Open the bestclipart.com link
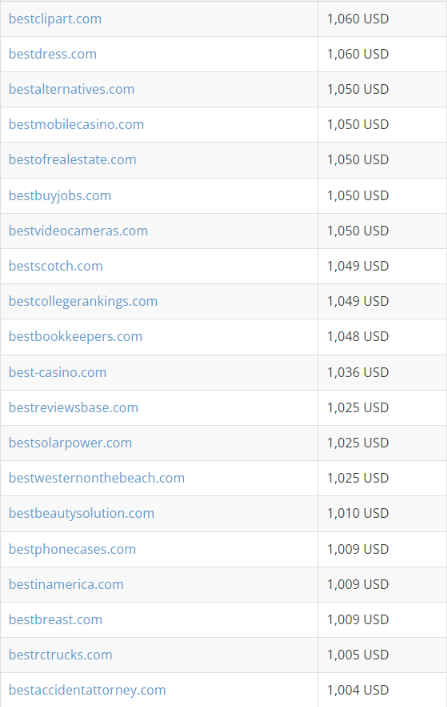447x707 pixels. tap(55, 19)
